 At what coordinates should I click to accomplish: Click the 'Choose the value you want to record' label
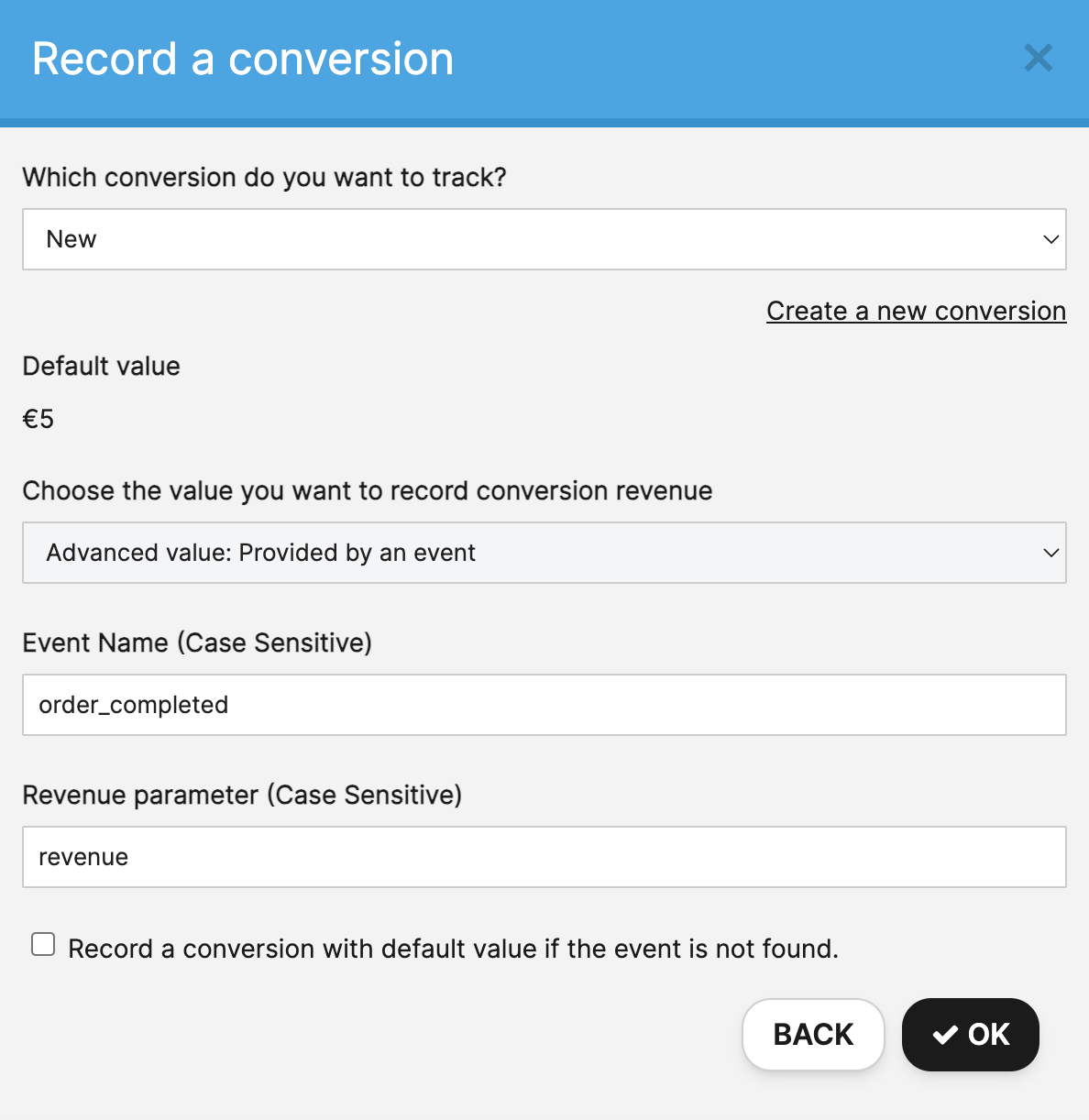click(x=367, y=490)
